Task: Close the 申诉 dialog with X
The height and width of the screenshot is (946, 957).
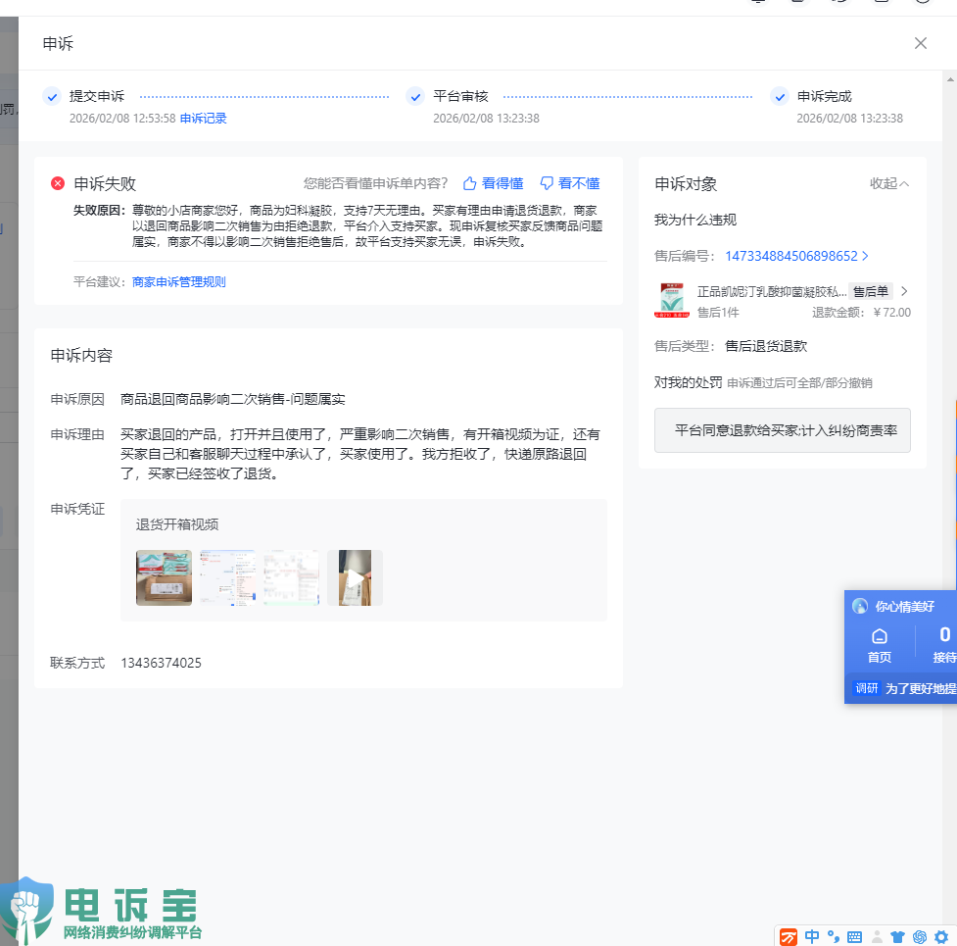Action: tap(921, 43)
